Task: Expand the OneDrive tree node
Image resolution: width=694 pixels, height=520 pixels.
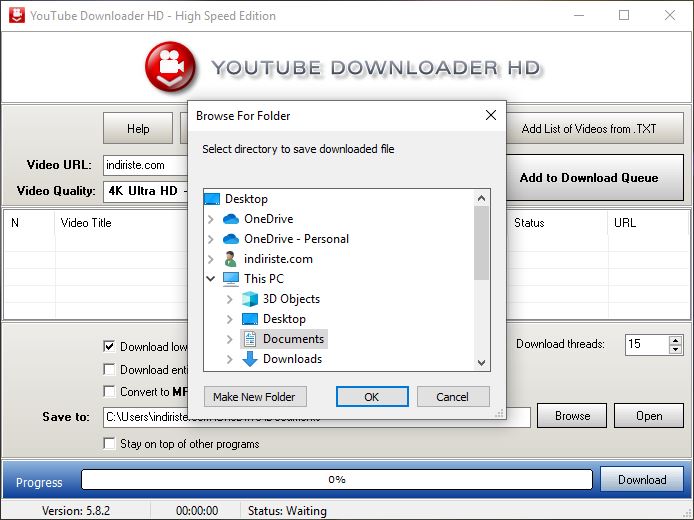Action: 211,219
